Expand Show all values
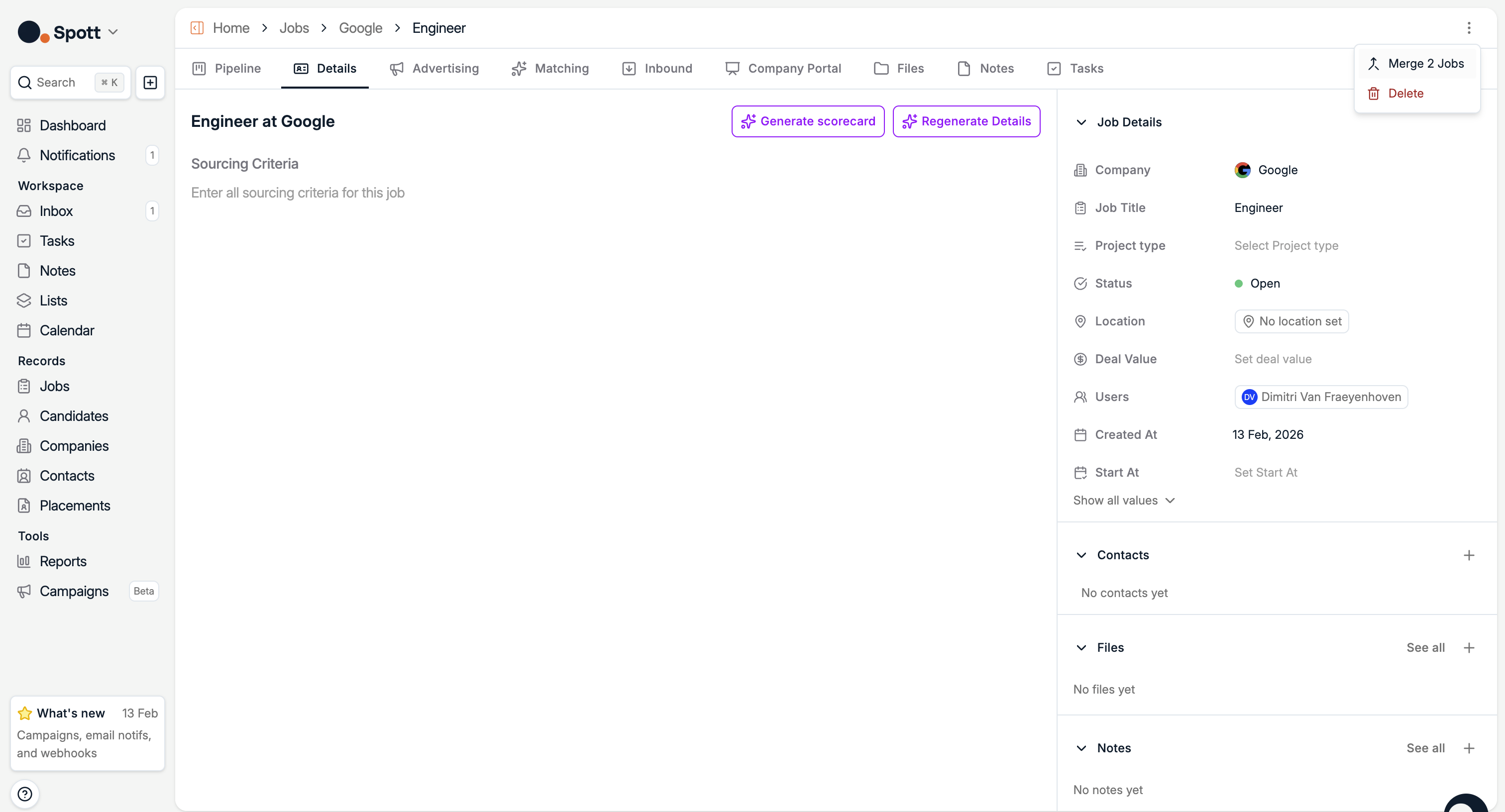 1124,500
